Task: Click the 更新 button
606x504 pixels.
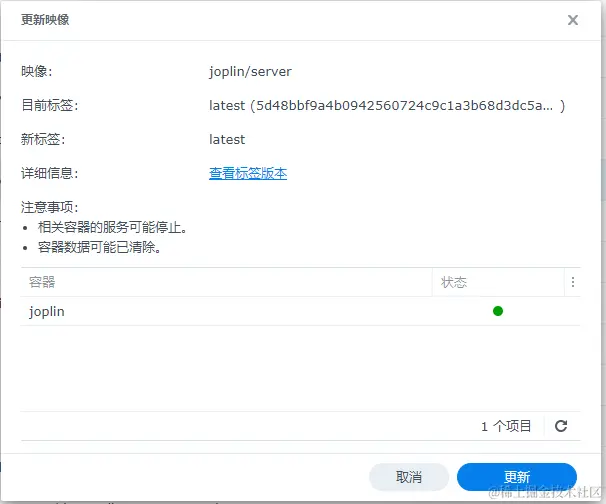Action: [x=517, y=477]
